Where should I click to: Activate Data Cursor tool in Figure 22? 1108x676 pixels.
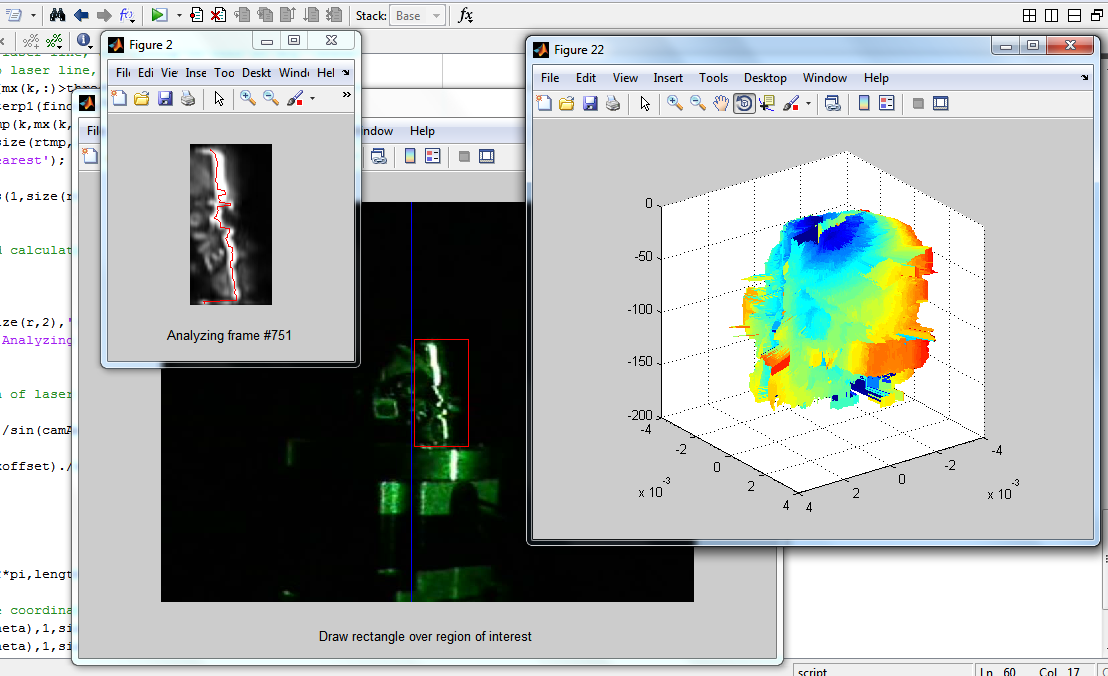click(767, 103)
